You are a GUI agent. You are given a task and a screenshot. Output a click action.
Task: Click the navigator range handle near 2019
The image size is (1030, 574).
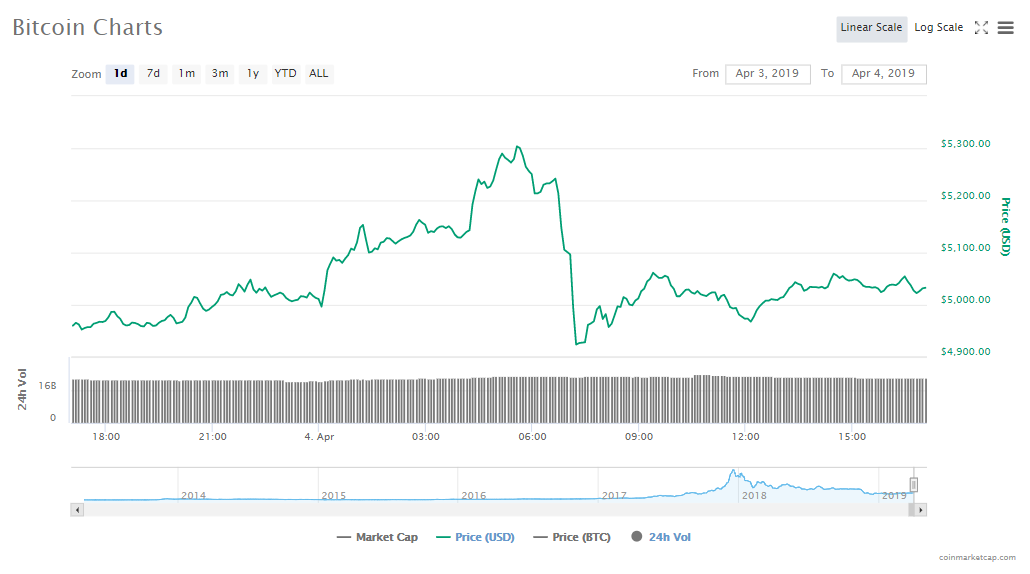(x=913, y=485)
